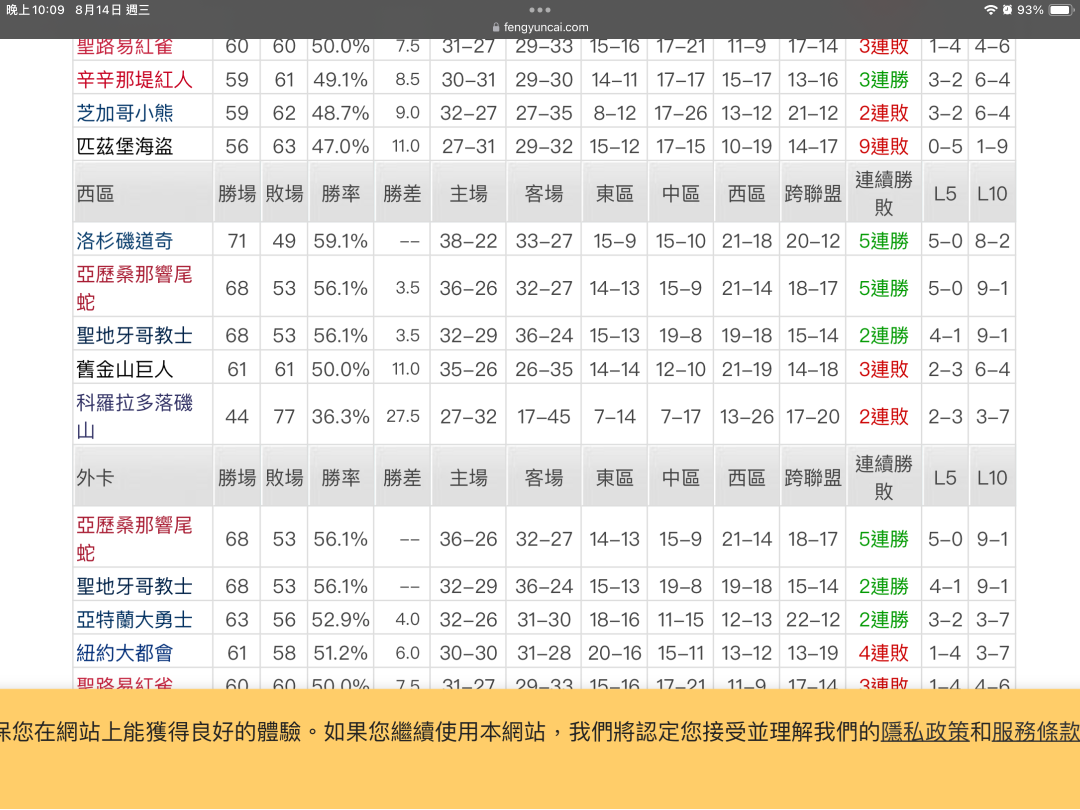Tap the fengyuncai.com address bar
This screenshot has height=810, width=1080.
tap(540, 28)
